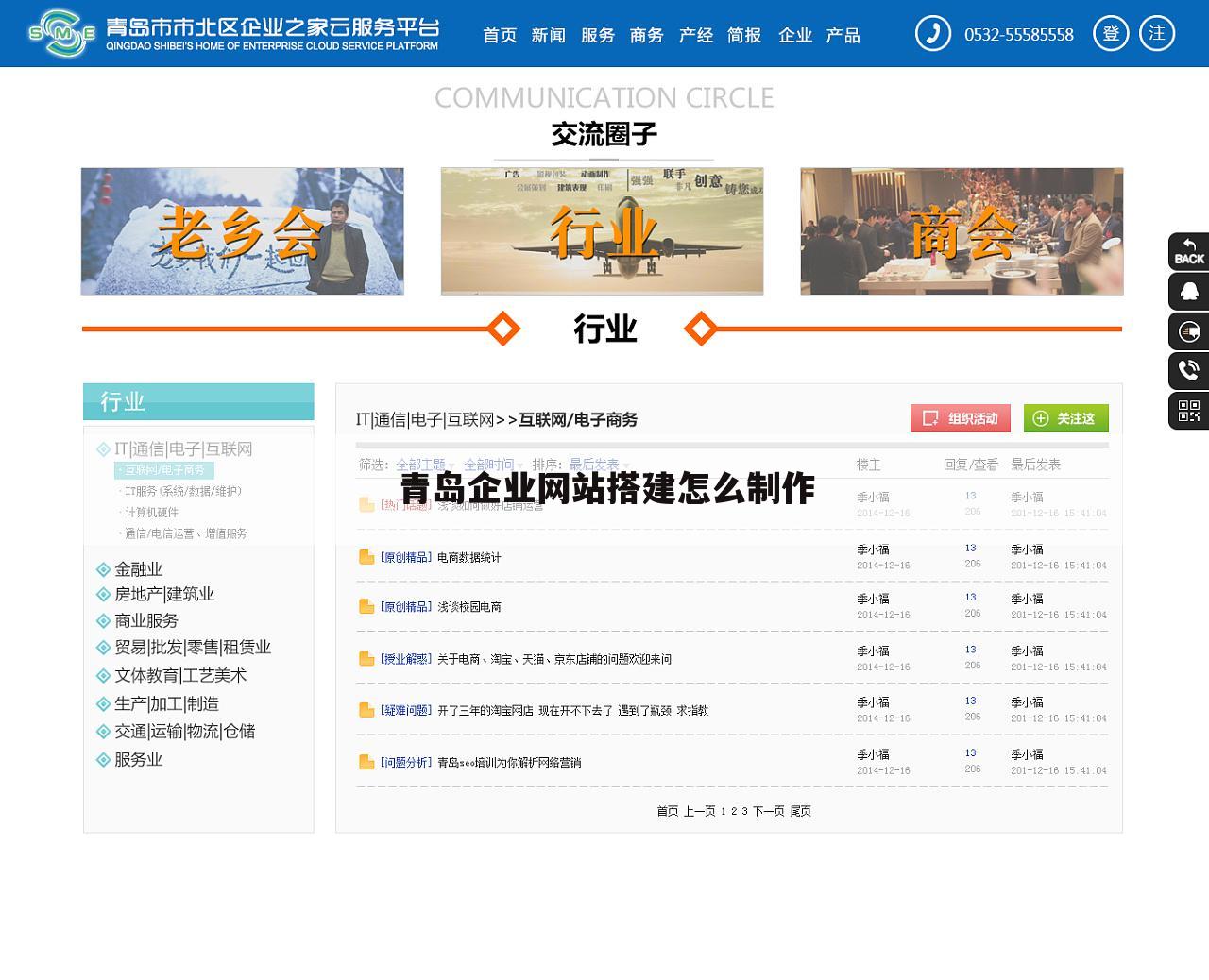Screen dimensions: 1209x980
Task: Click the phone icon beside 0532-55585558
Action: tap(933, 33)
